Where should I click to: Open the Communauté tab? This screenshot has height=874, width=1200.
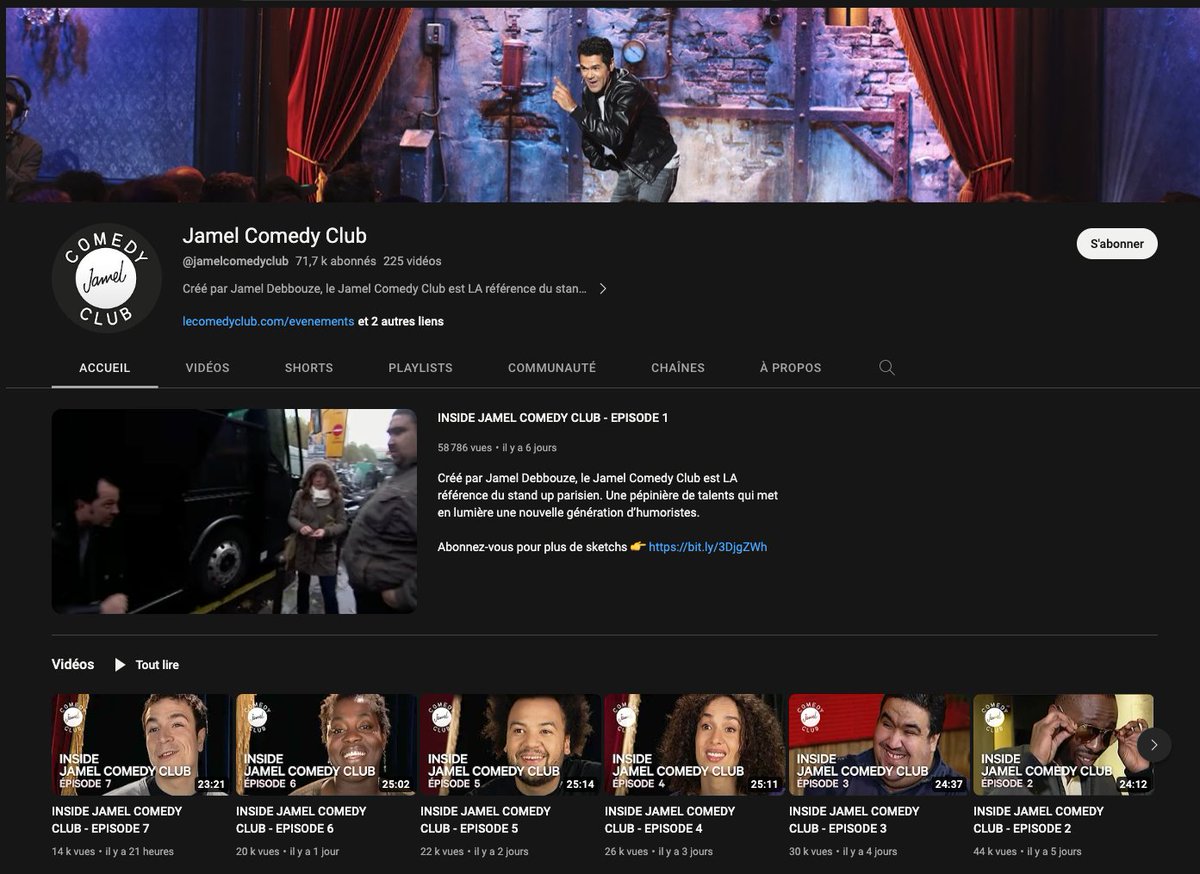[x=552, y=368]
